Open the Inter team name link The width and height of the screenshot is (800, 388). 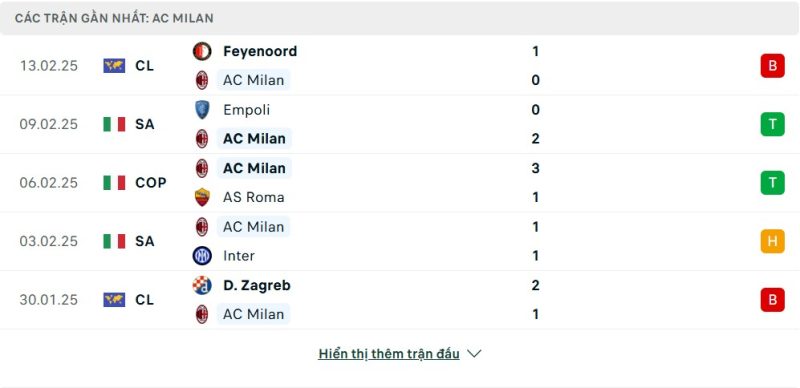(x=239, y=255)
